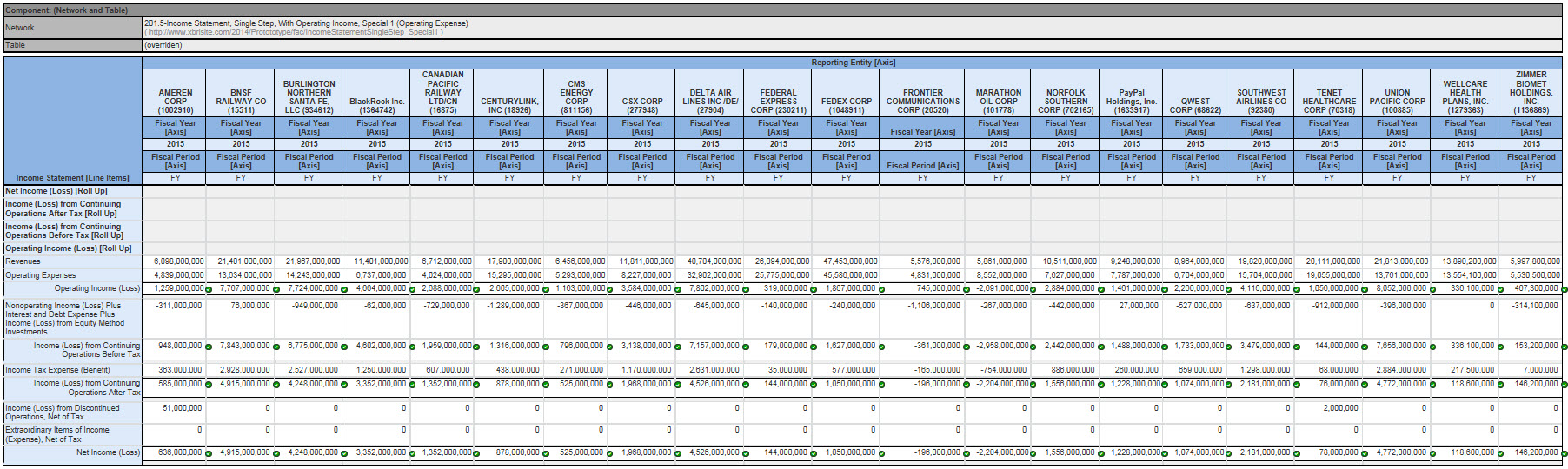Click the Reporting Entity [Axis] header
The image size is (1568, 469).
(x=853, y=63)
